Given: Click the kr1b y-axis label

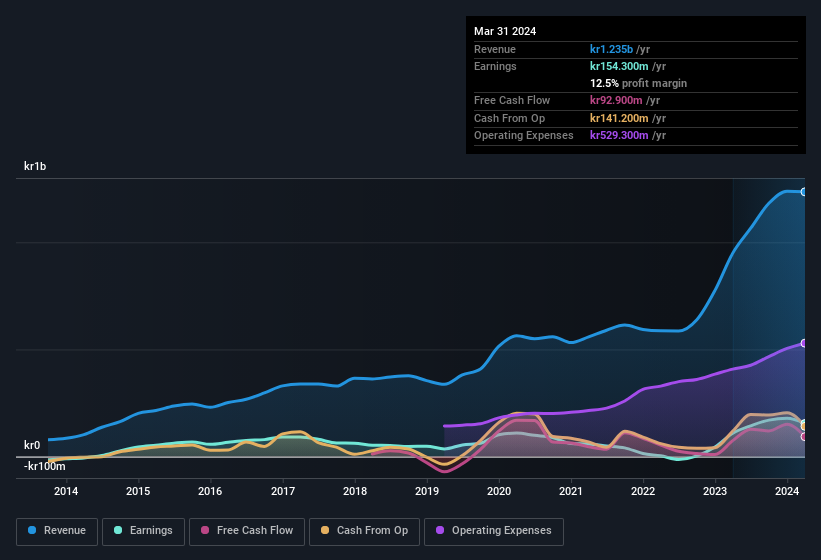Looking at the screenshot, I should point(36,167).
